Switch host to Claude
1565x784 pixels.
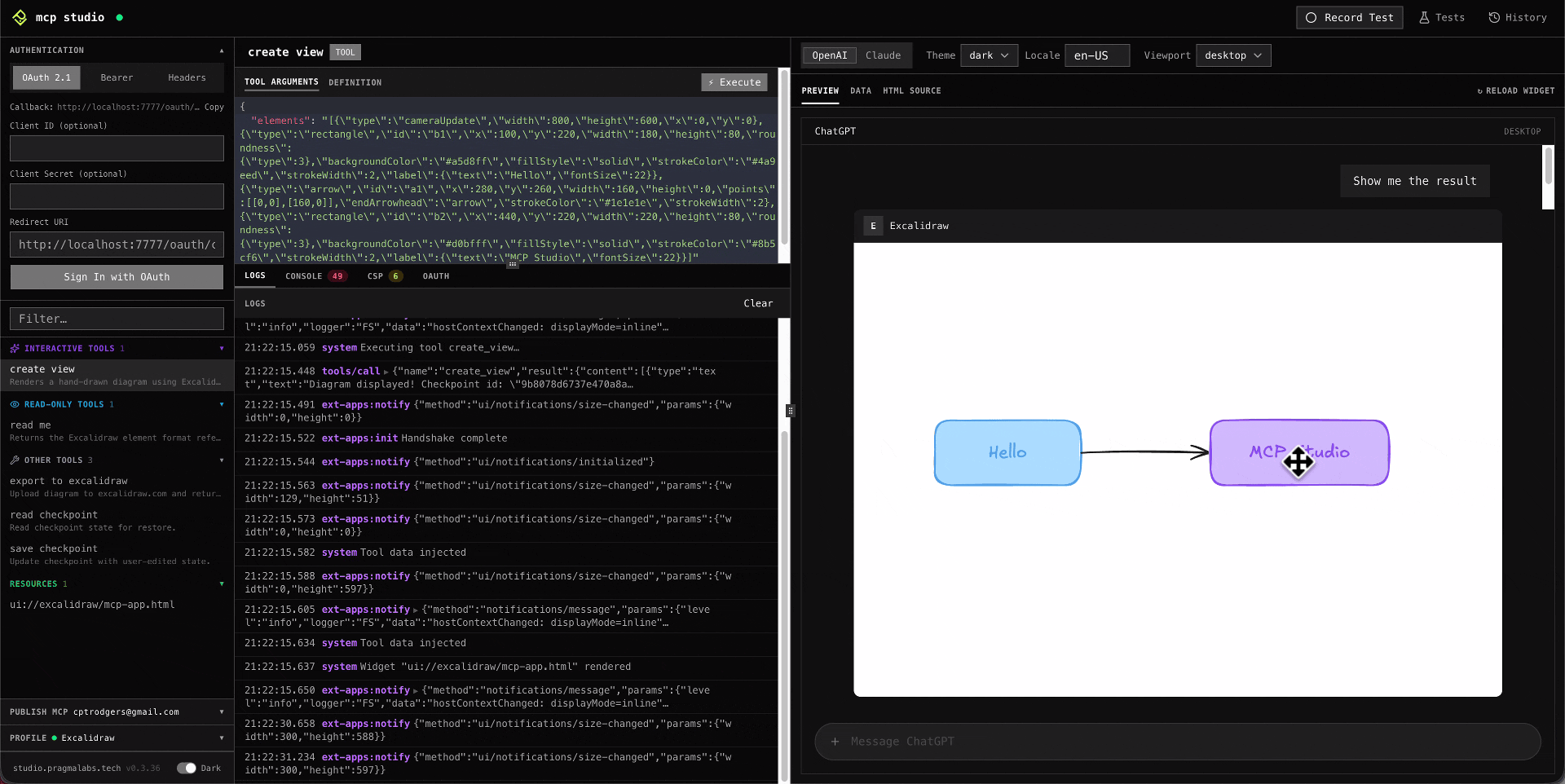tap(883, 55)
